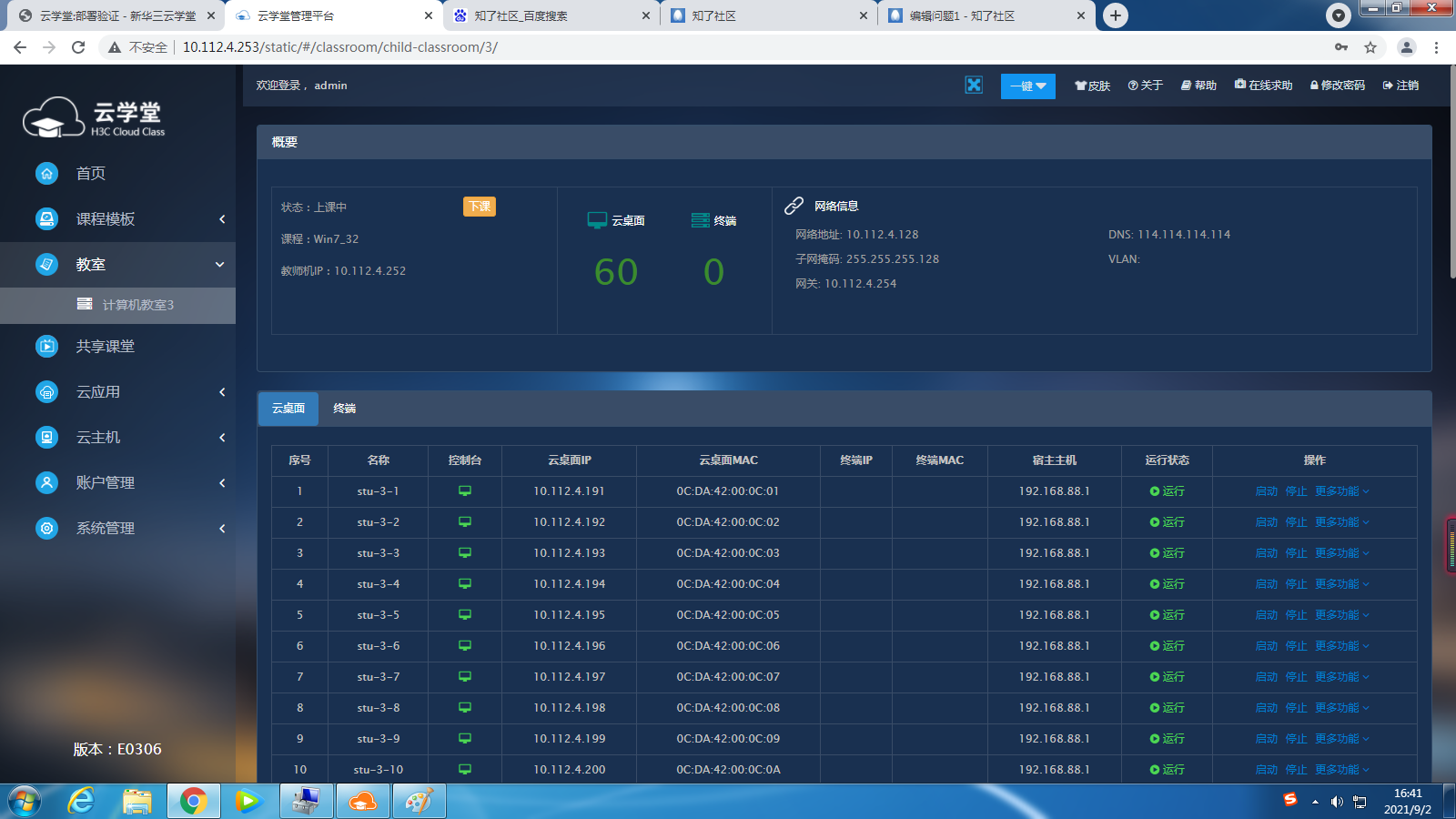Open console for stu-3-9
The height and width of the screenshot is (819, 1456).
click(x=465, y=739)
